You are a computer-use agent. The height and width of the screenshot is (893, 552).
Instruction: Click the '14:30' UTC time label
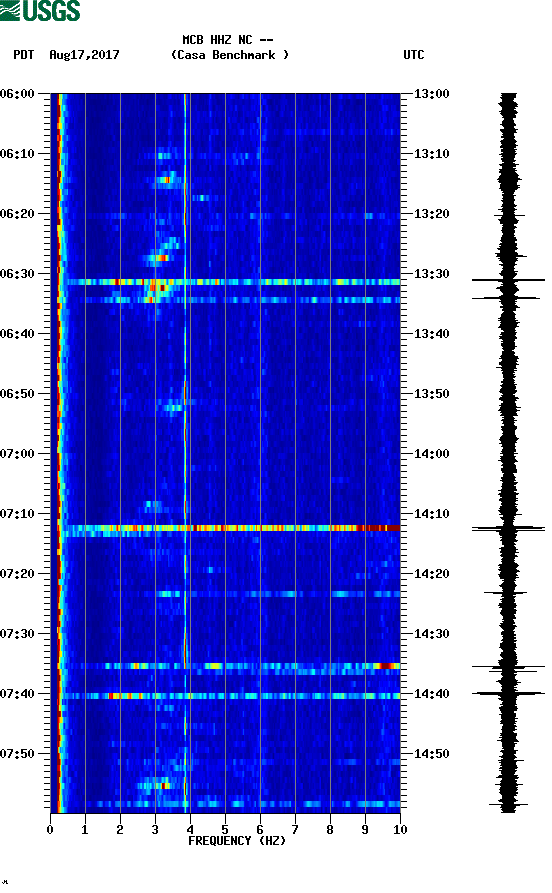[x=431, y=634]
